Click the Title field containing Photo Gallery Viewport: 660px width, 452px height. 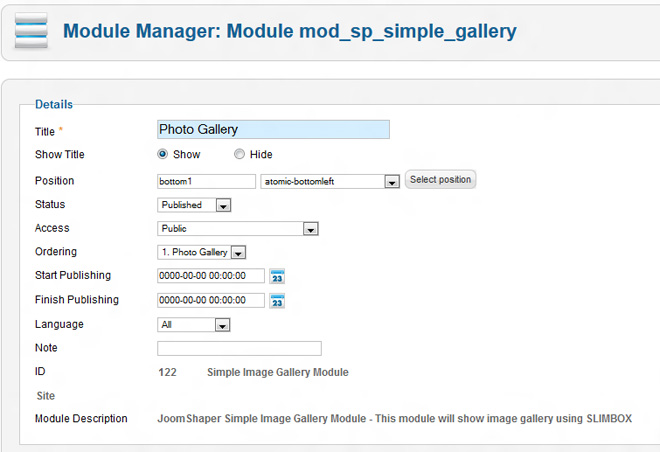pos(273,129)
